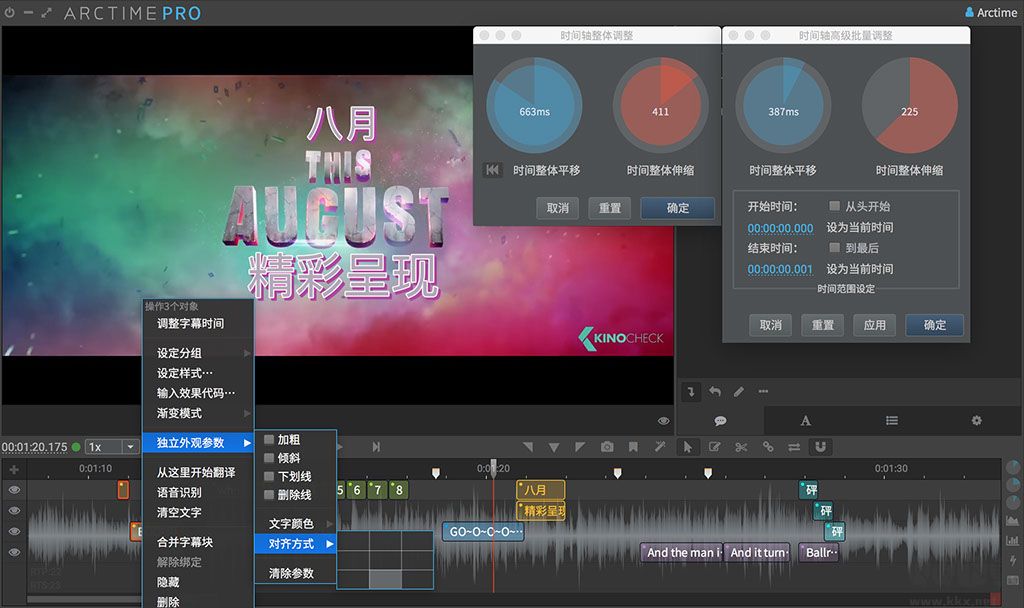
Task: Open the subtitle list panel icon
Action: pyautogui.click(x=892, y=421)
